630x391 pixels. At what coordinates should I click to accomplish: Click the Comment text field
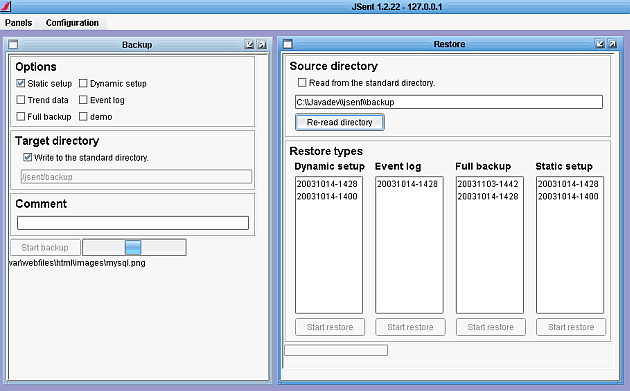(133, 223)
